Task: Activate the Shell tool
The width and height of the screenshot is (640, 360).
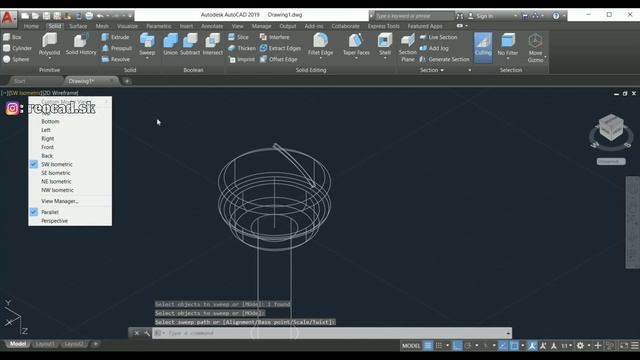Action: pos(384,44)
